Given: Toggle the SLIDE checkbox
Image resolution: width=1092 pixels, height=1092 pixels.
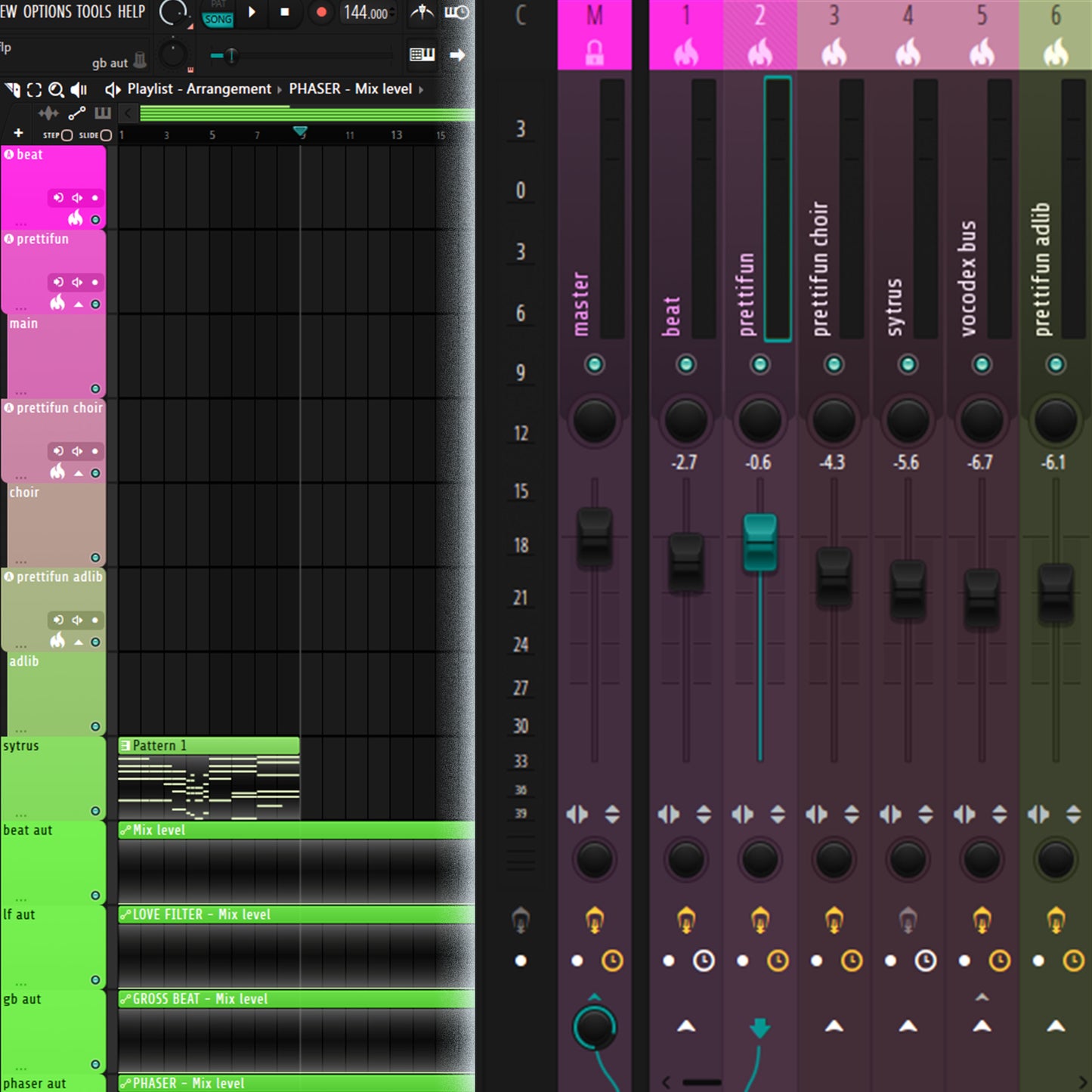Looking at the screenshot, I should click(106, 135).
